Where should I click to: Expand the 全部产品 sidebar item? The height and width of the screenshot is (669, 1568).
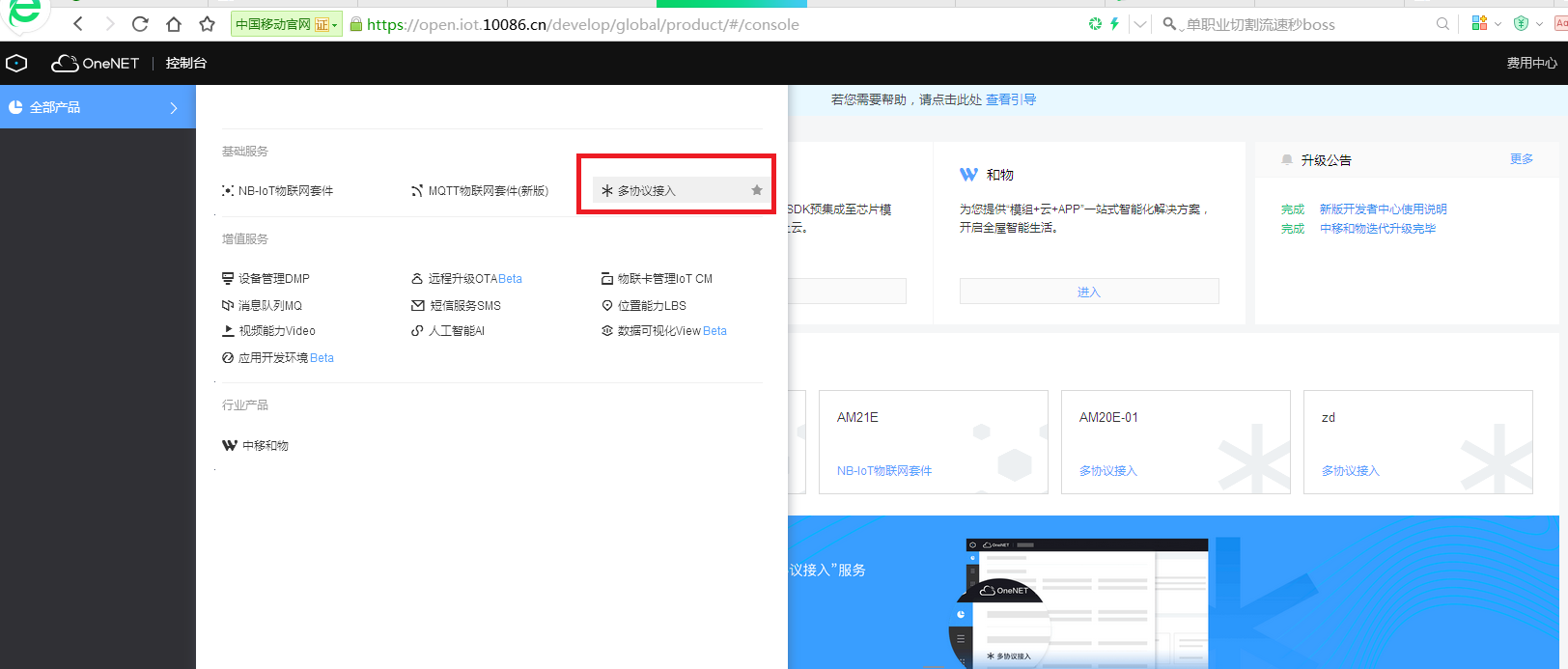pyautogui.click(x=98, y=107)
